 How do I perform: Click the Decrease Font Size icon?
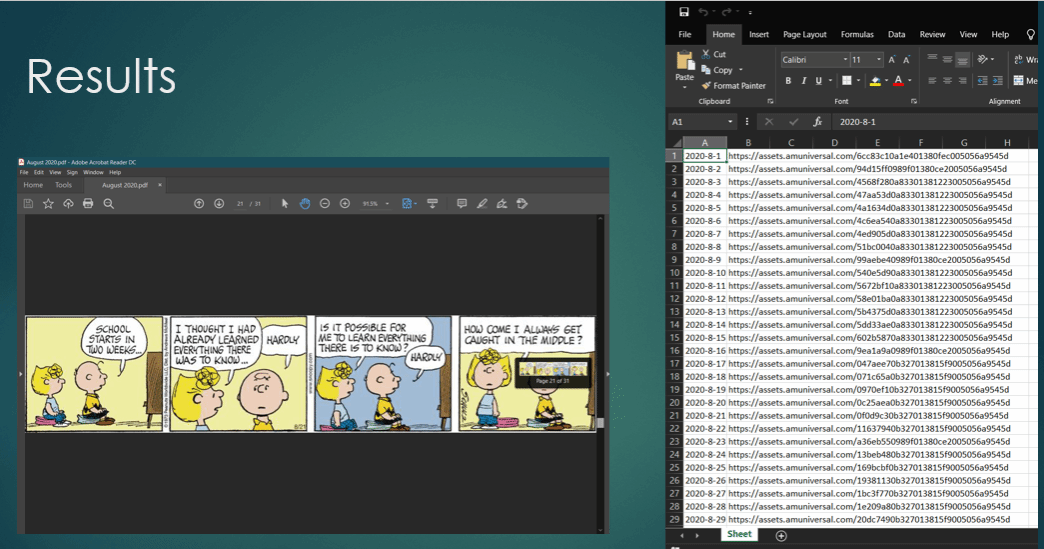click(x=906, y=60)
